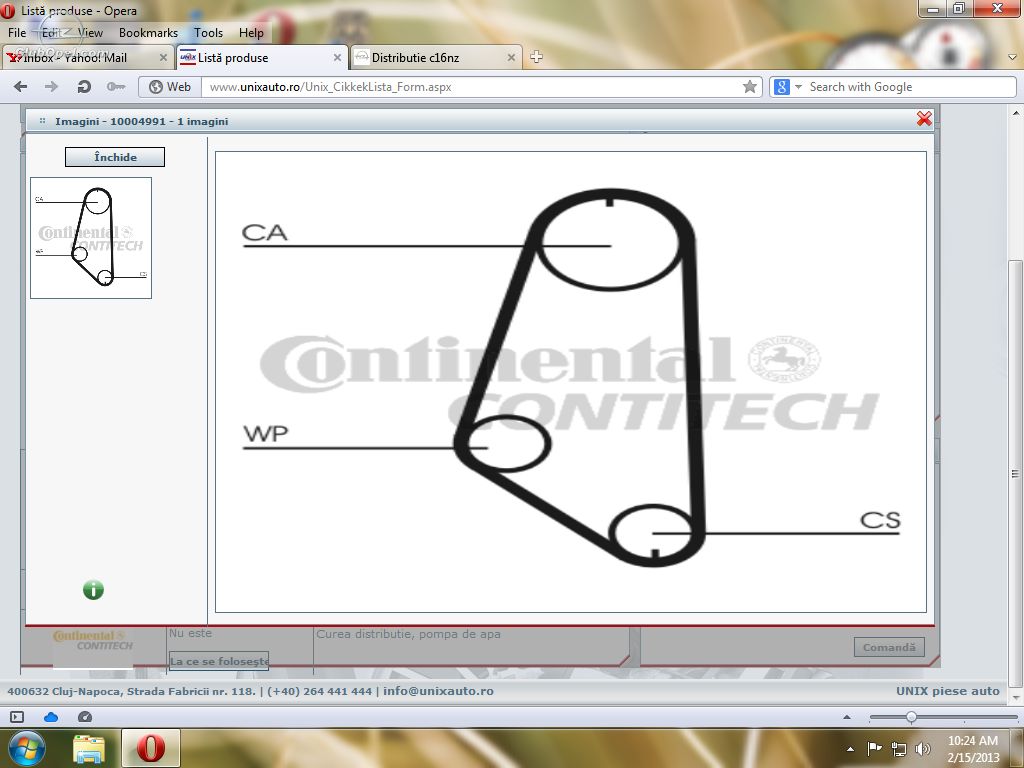Open the Opera Link cloud icon

(x=51, y=717)
